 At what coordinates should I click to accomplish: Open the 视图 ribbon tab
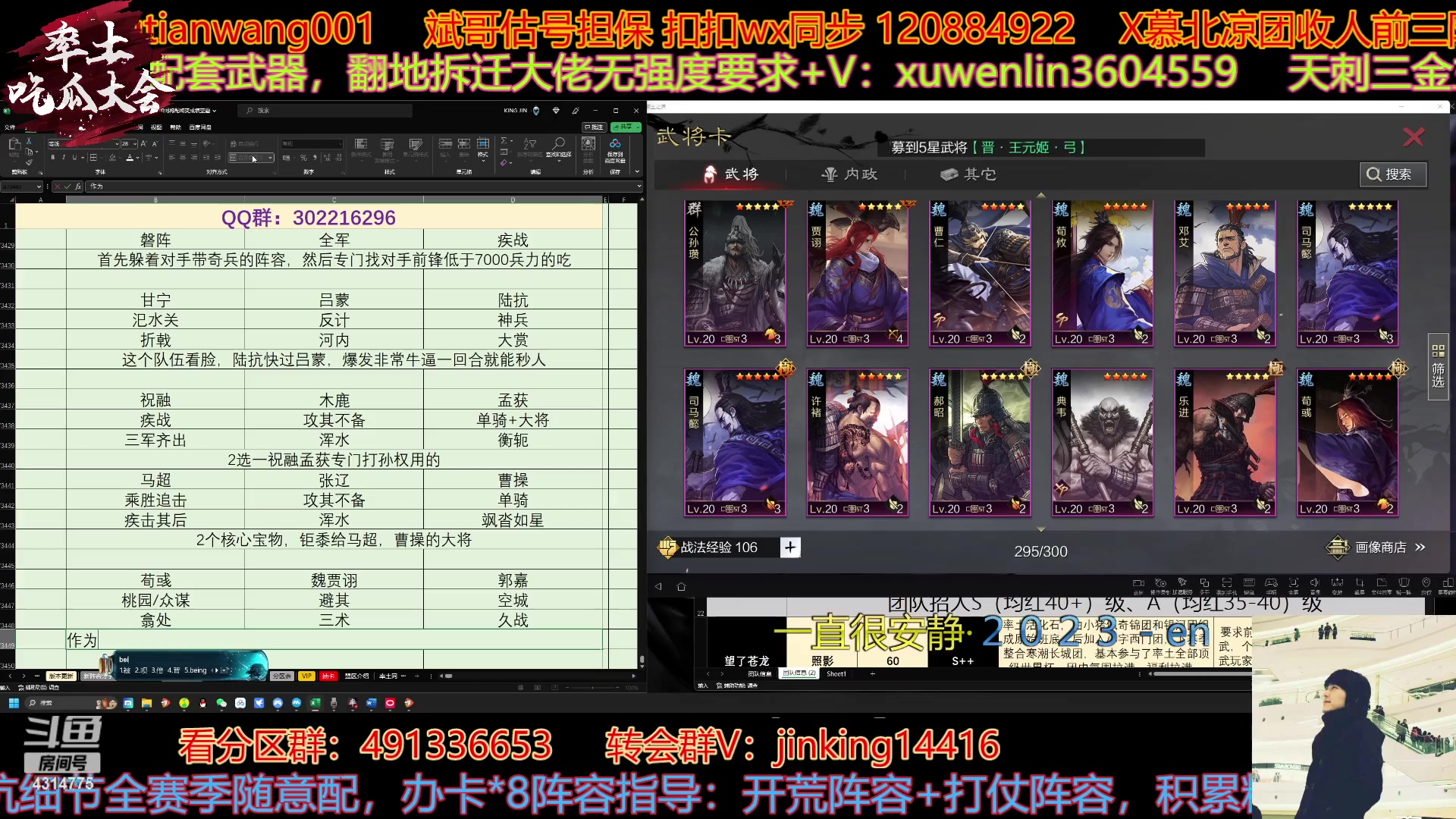pos(156,127)
